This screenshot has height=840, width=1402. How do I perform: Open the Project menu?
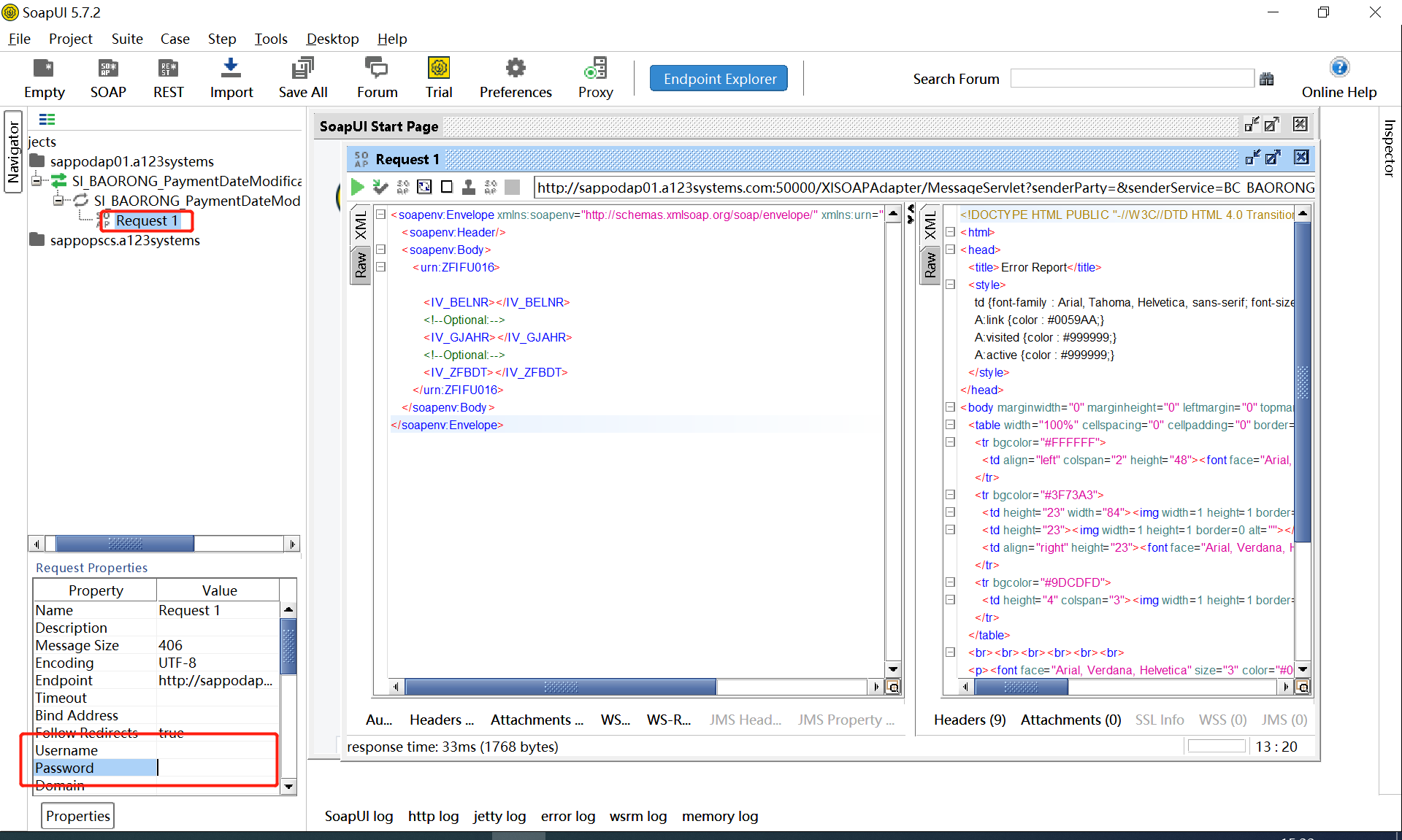click(x=70, y=39)
